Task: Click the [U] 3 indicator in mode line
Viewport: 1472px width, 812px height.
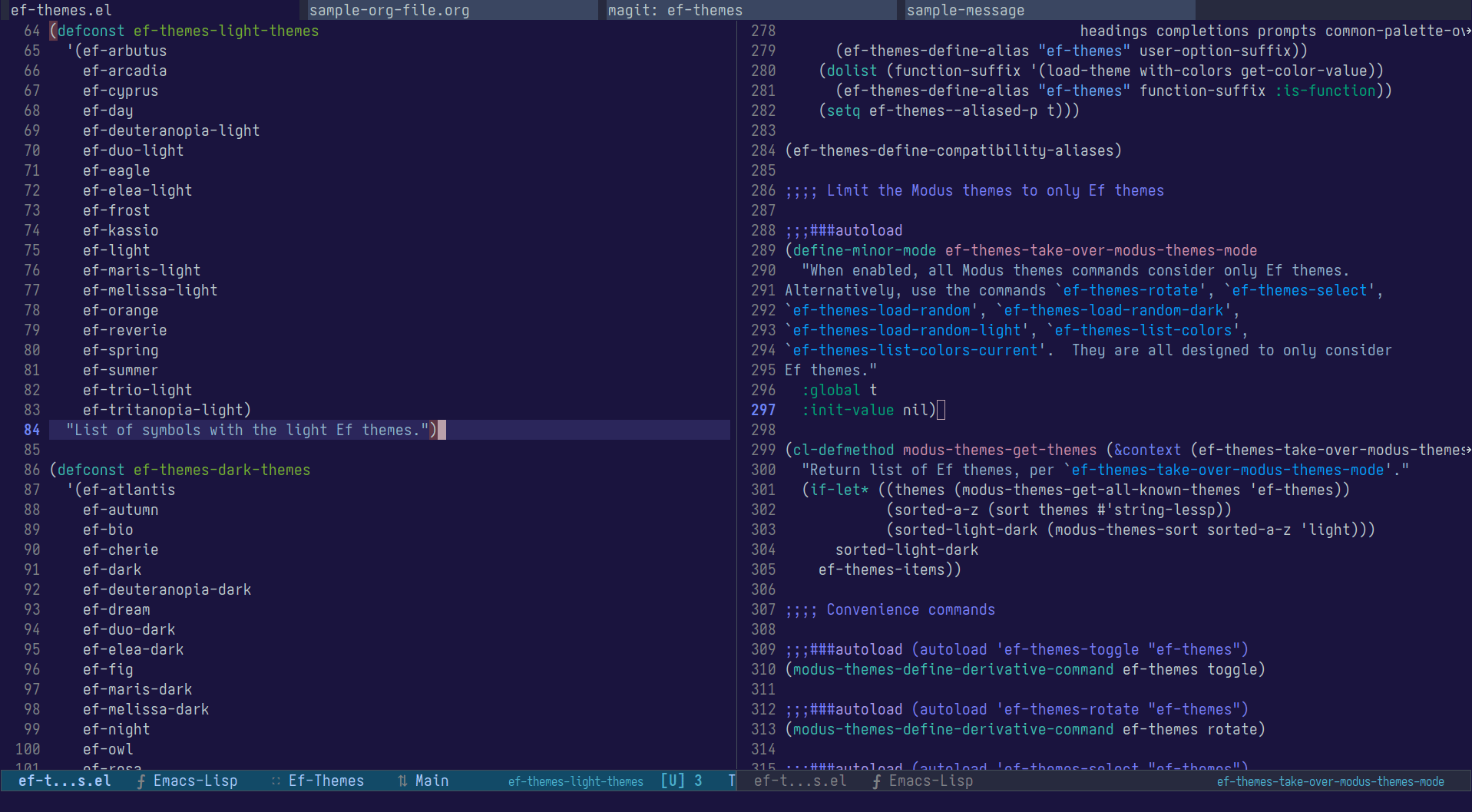Action: pyautogui.click(x=682, y=781)
